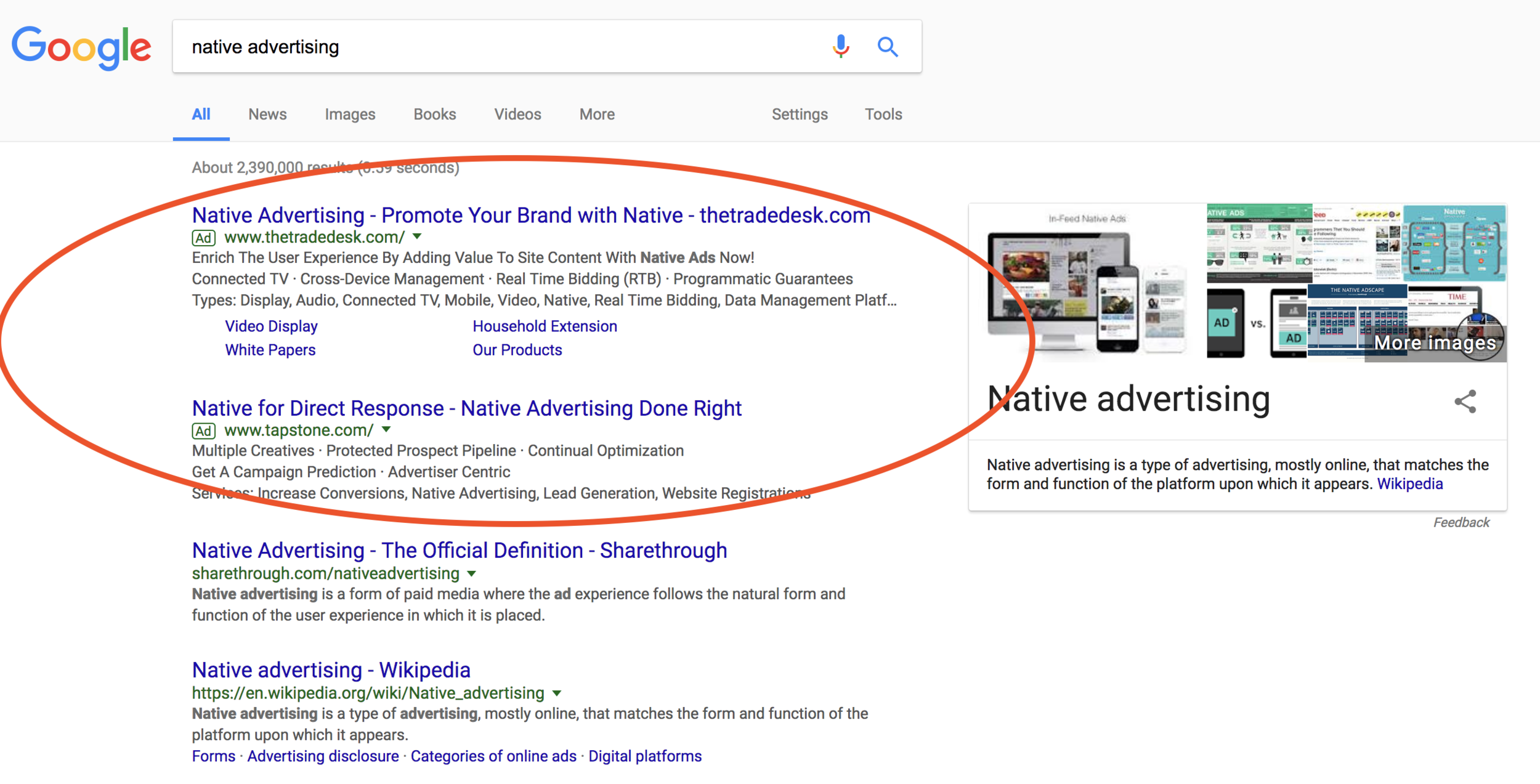Click the Wikipedia link in knowledge panel
Image resolution: width=1540 pixels, height=784 pixels.
(1409, 484)
